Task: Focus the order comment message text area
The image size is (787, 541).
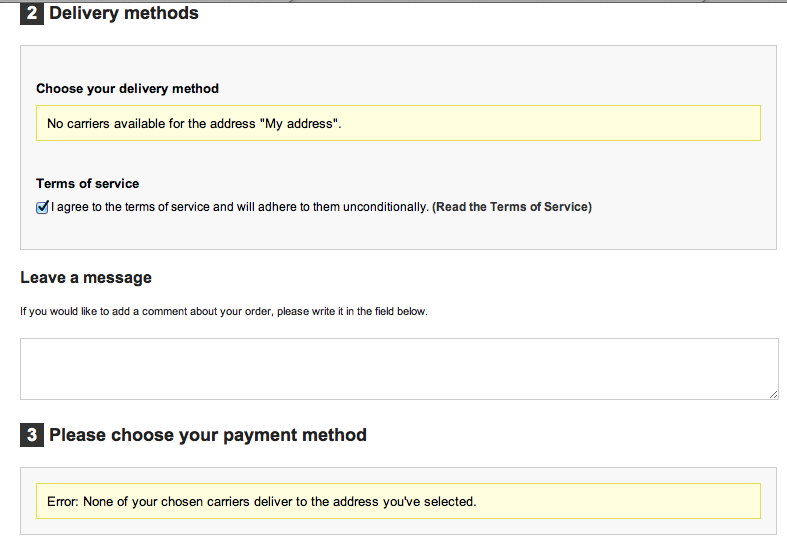Action: (399, 369)
